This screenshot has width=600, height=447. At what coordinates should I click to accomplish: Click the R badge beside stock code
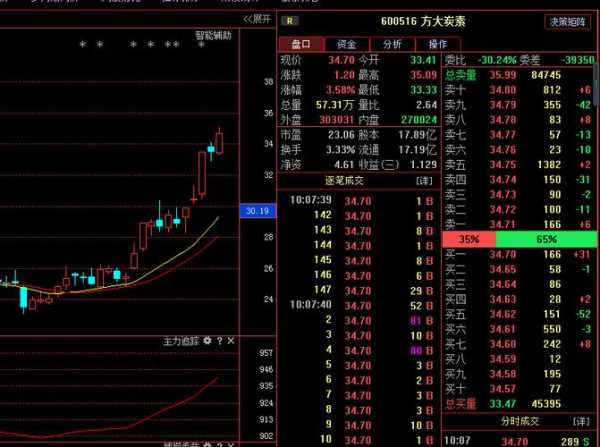(290, 21)
